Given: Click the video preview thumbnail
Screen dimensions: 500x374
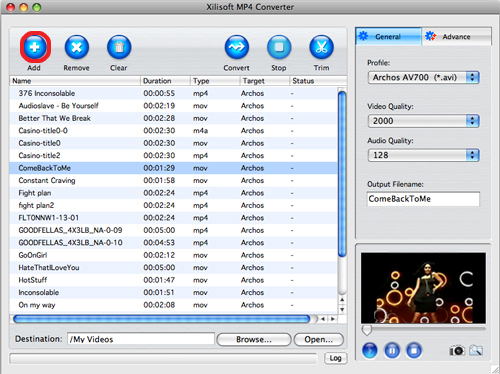Looking at the screenshot, I should (423, 288).
